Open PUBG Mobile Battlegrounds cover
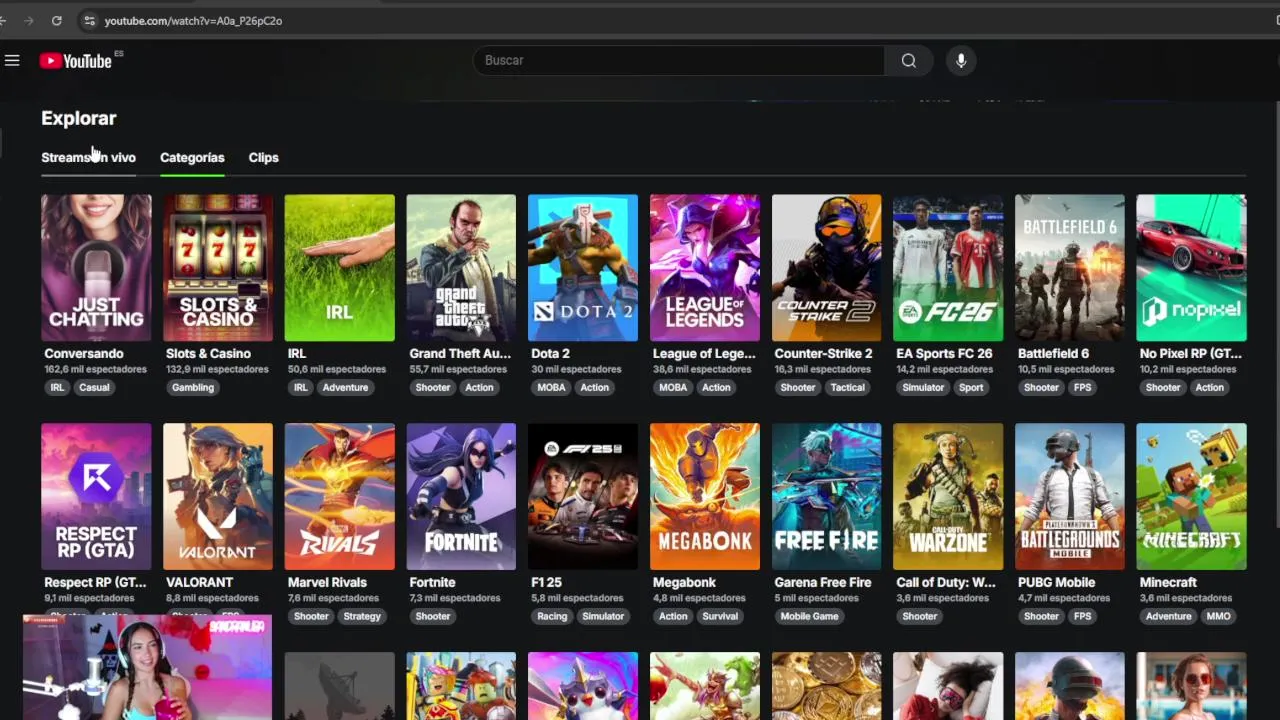The height and width of the screenshot is (720, 1280). [x=1070, y=497]
